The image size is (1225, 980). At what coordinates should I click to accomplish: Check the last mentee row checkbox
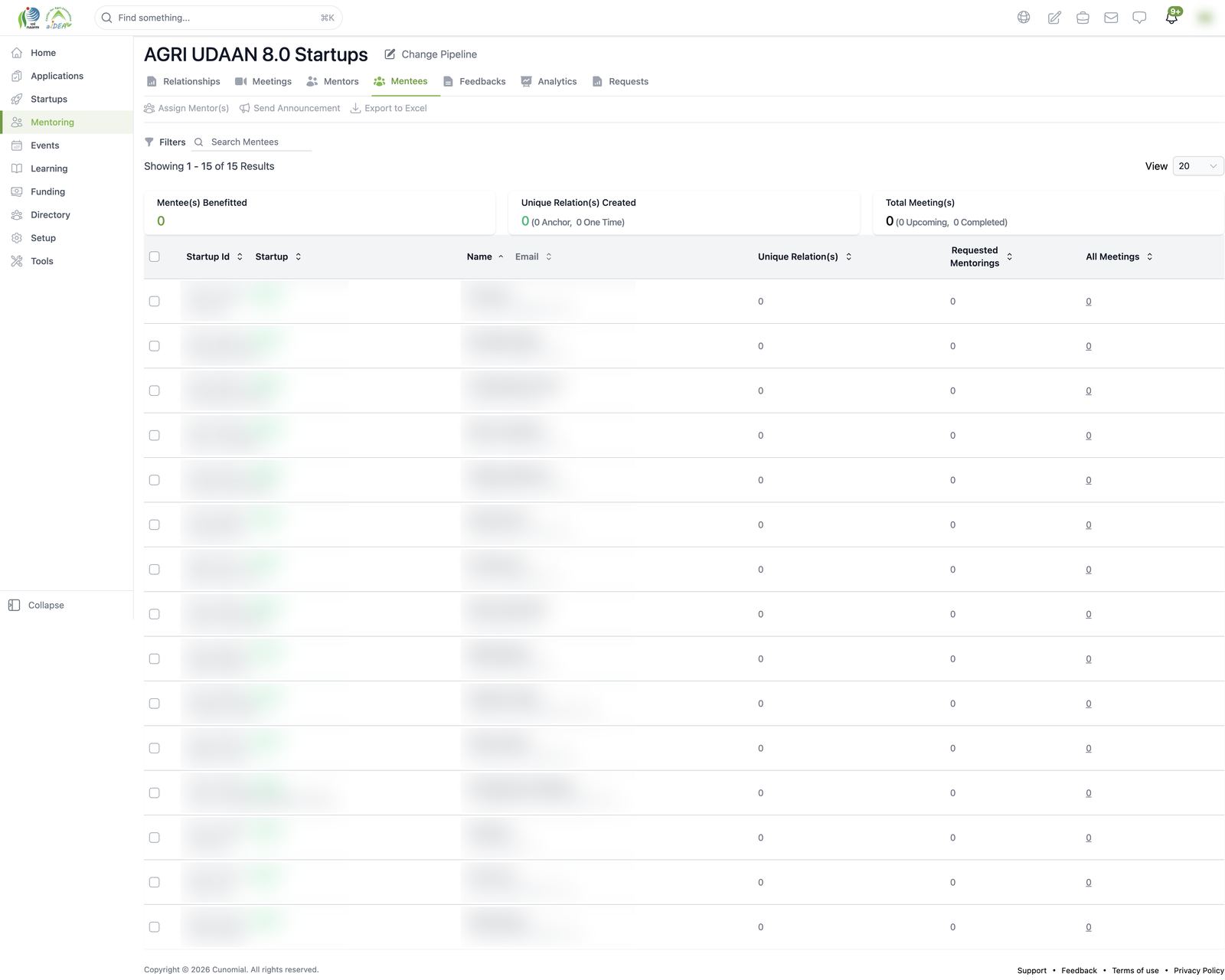pos(154,927)
